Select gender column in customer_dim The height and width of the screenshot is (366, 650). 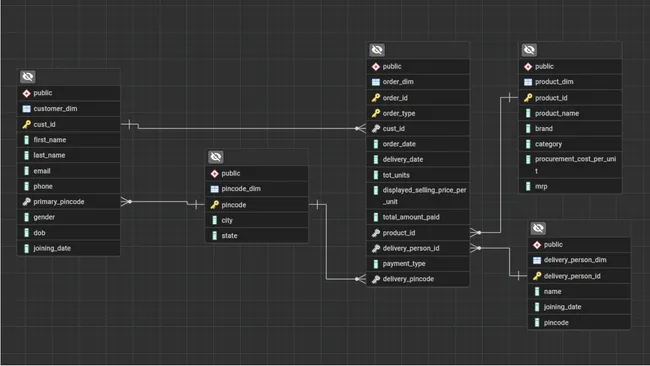69,217
